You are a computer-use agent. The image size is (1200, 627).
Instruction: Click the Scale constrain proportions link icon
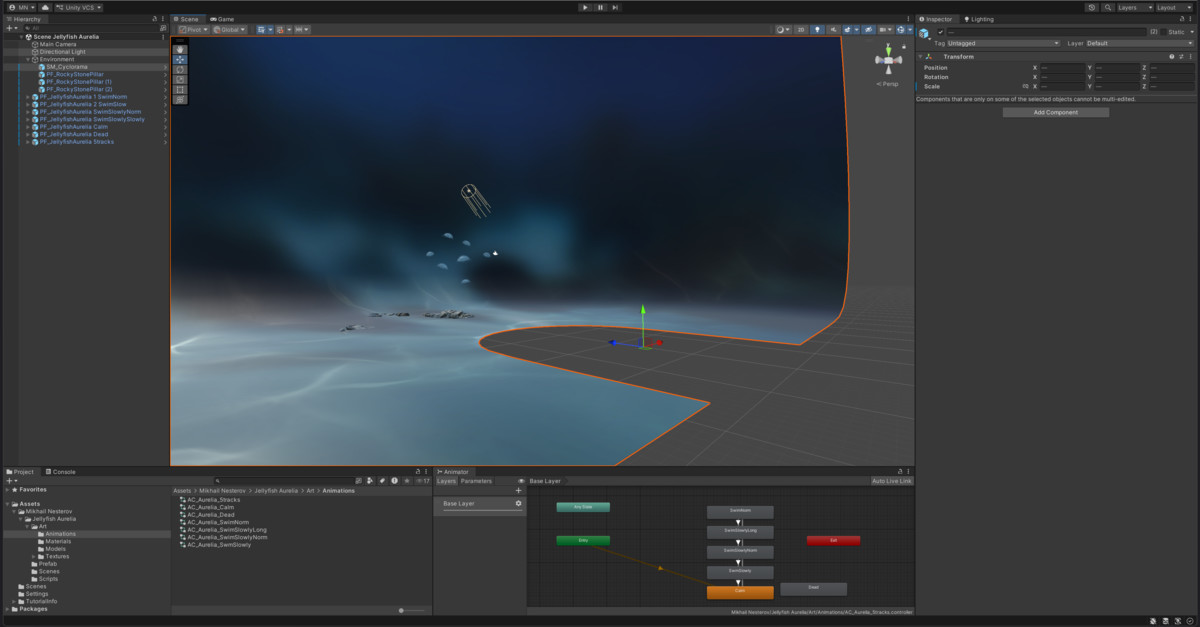(1025, 87)
